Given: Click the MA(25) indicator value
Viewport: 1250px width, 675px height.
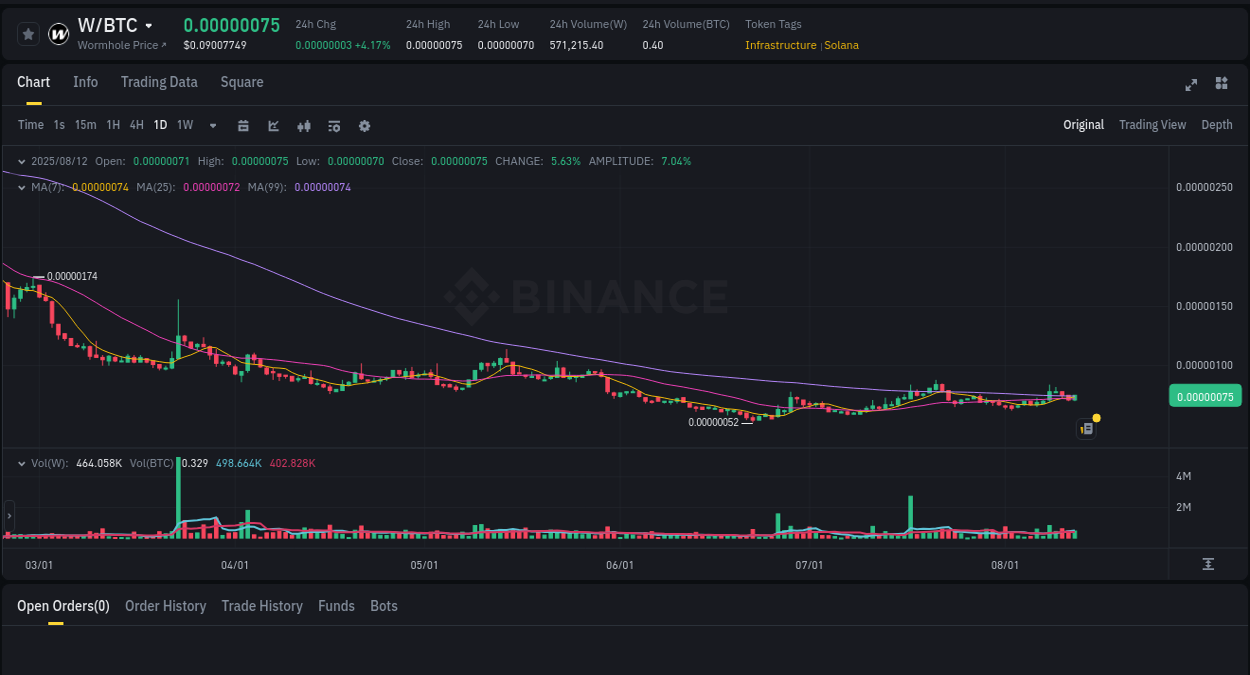Looking at the screenshot, I should click(211, 187).
